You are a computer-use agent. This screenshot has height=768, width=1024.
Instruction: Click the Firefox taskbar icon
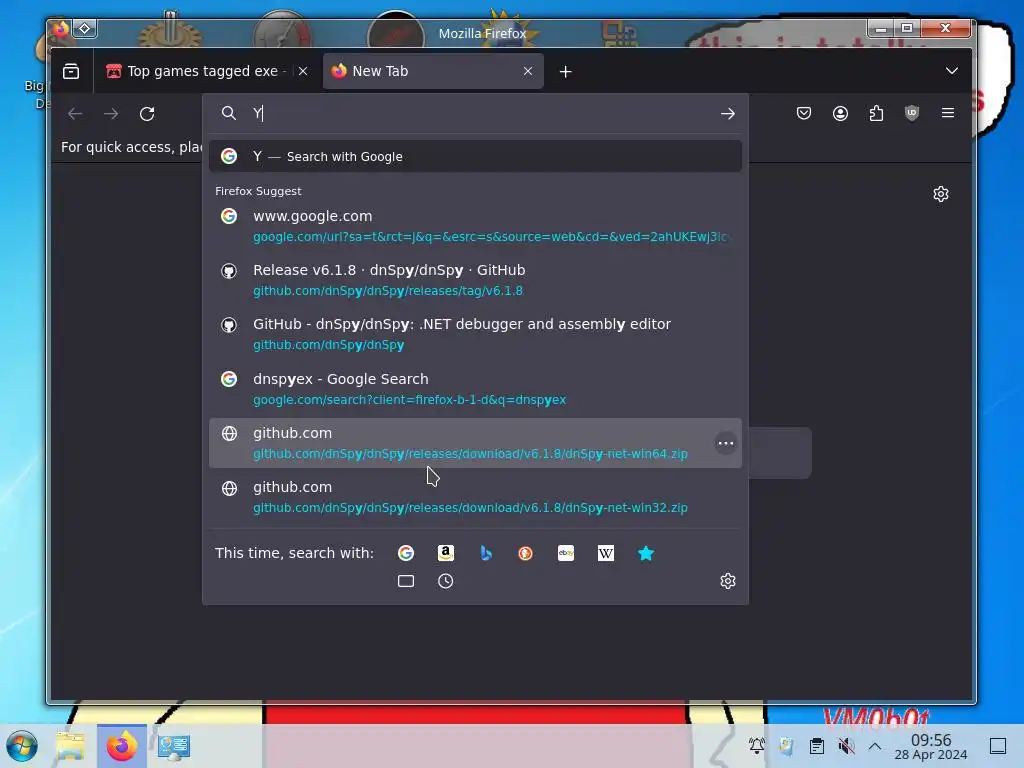[121, 746]
